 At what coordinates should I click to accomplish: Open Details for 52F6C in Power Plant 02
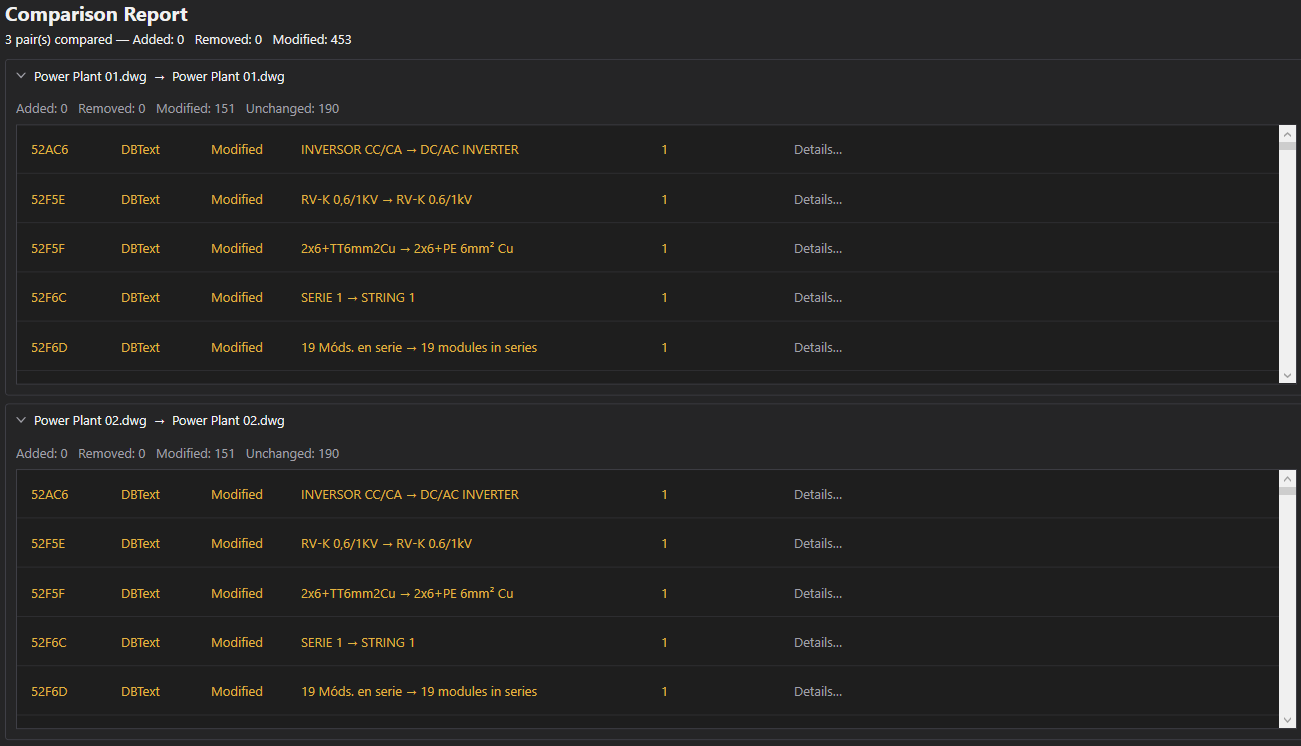818,642
